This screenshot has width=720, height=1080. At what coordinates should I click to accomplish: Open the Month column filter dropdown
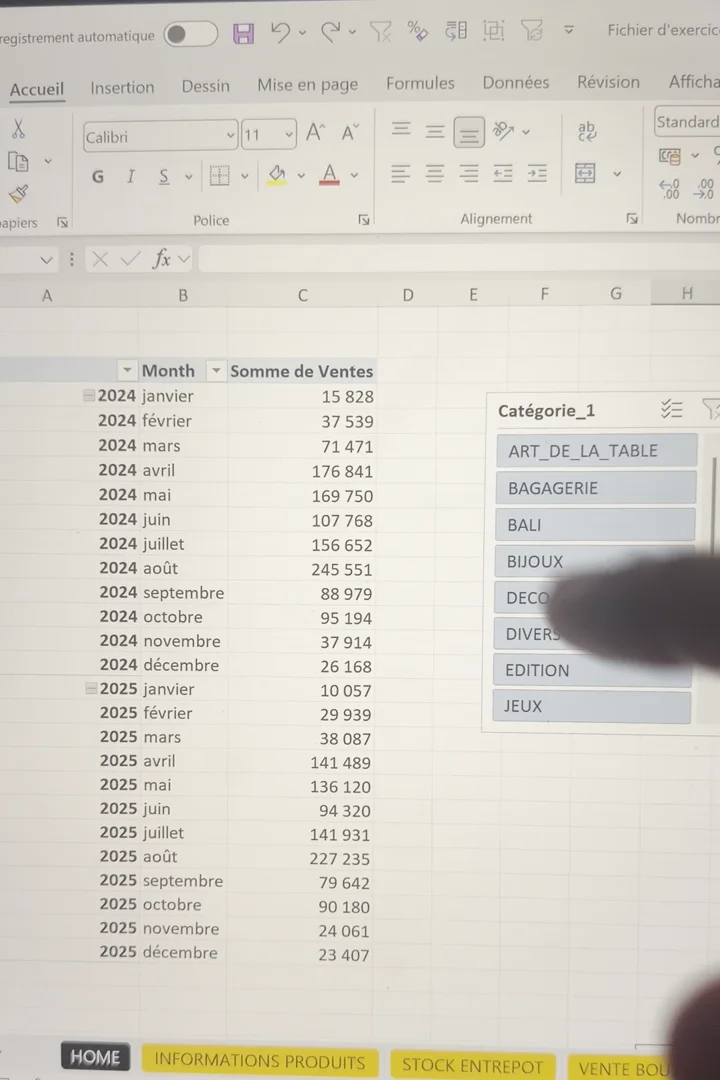click(x=216, y=371)
